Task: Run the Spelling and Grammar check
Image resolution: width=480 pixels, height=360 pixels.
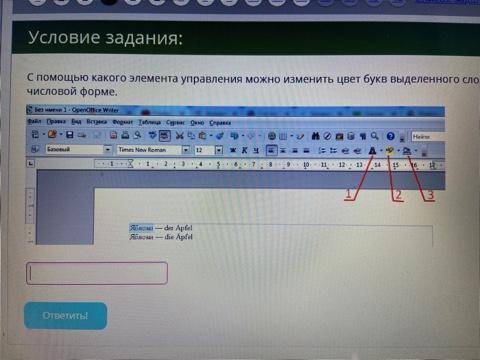Action: [x=152, y=135]
